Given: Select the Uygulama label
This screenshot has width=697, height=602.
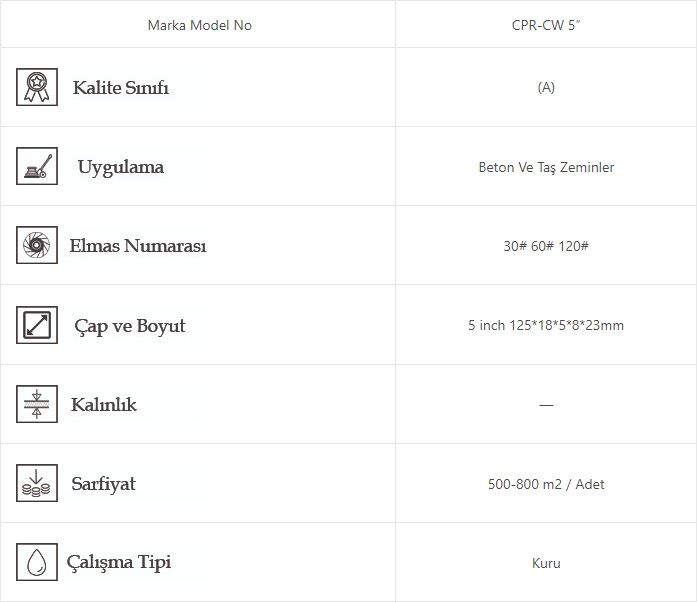Looking at the screenshot, I should pyautogui.click(x=121, y=167).
